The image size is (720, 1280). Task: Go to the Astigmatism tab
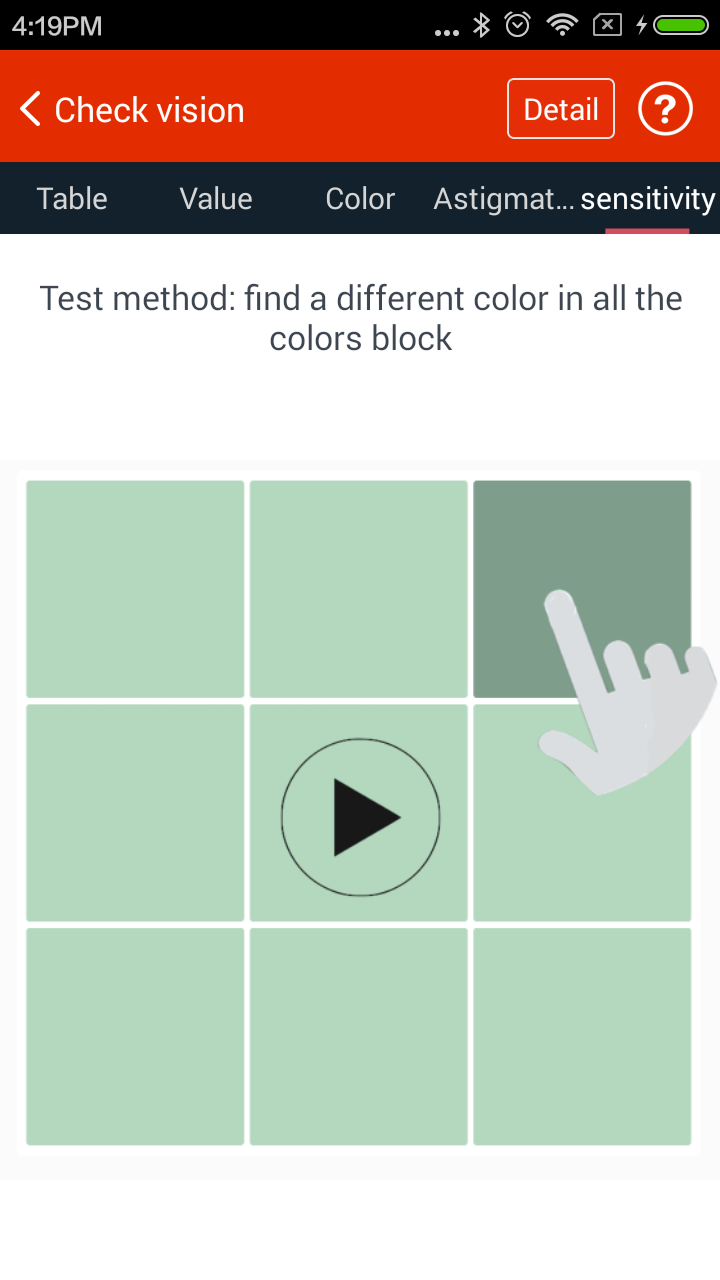pos(503,198)
